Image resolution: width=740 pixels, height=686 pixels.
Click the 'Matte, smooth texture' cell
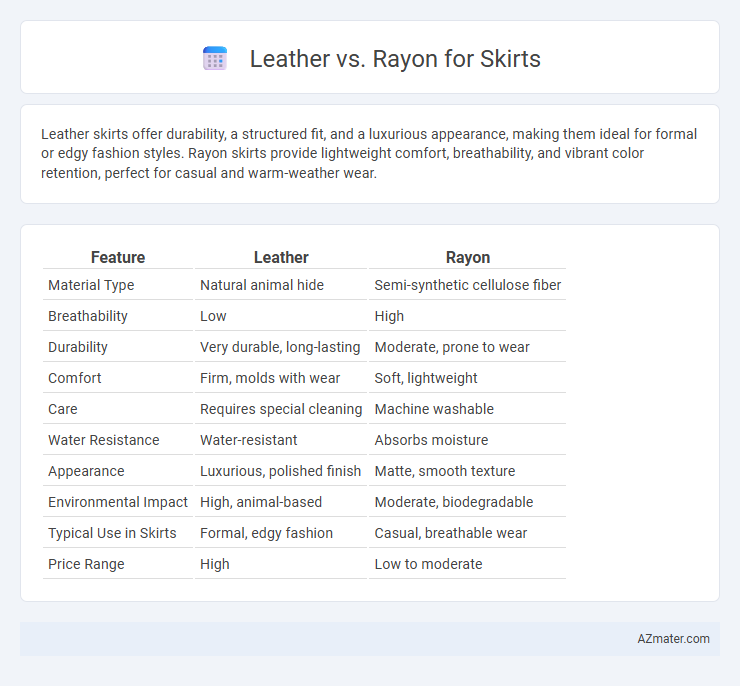point(445,471)
